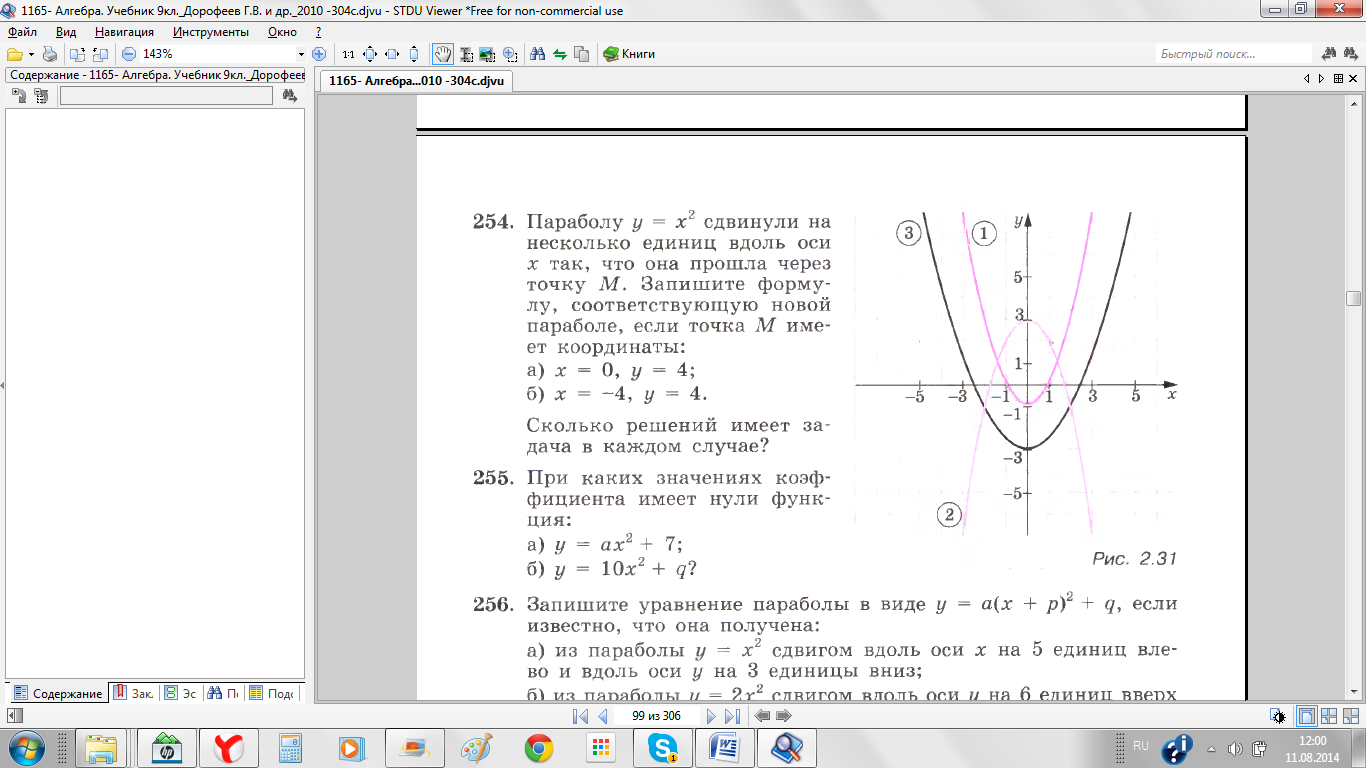
Task: Click the contents panel filter field
Action: coord(166,96)
